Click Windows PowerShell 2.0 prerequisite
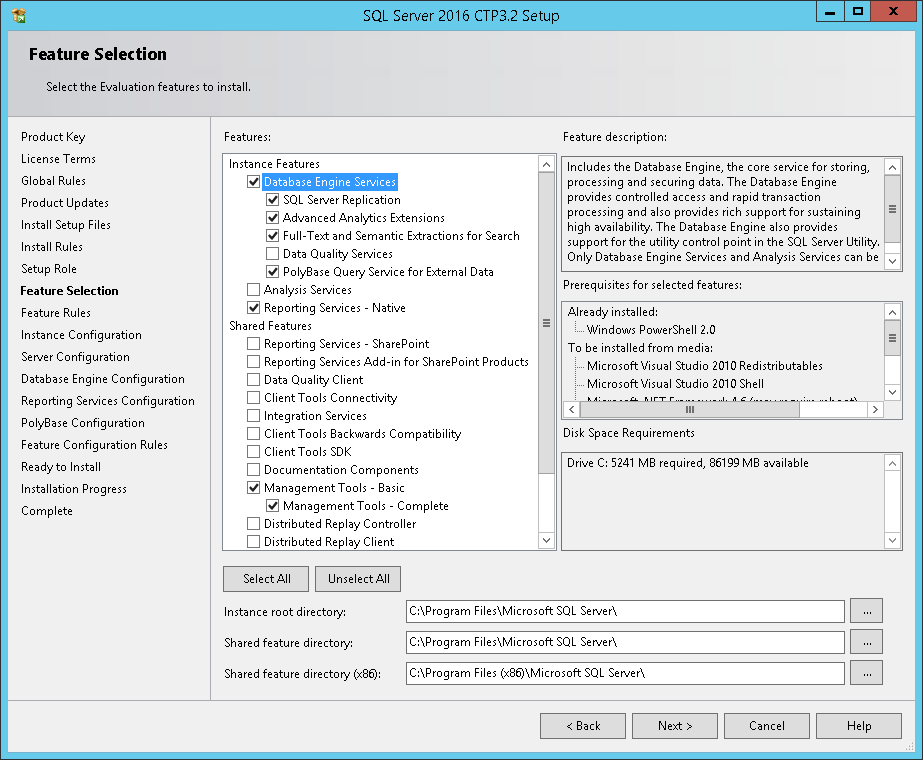This screenshot has height=760, width=923. click(651, 330)
